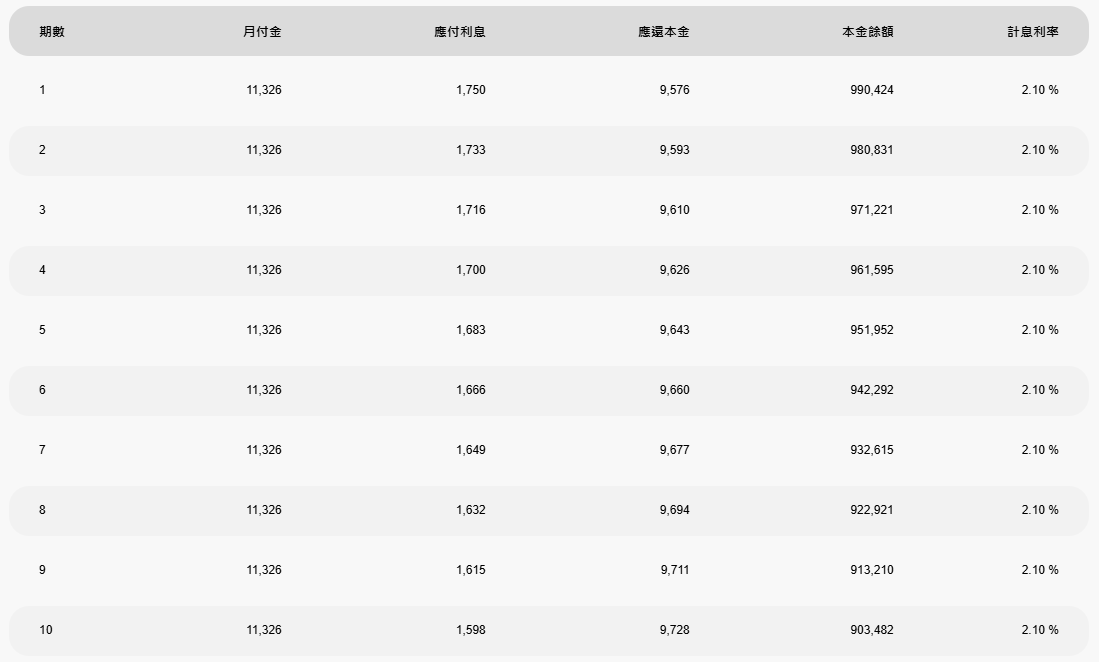Select period 1 row number
The width and height of the screenshot is (1099, 662).
pos(42,90)
